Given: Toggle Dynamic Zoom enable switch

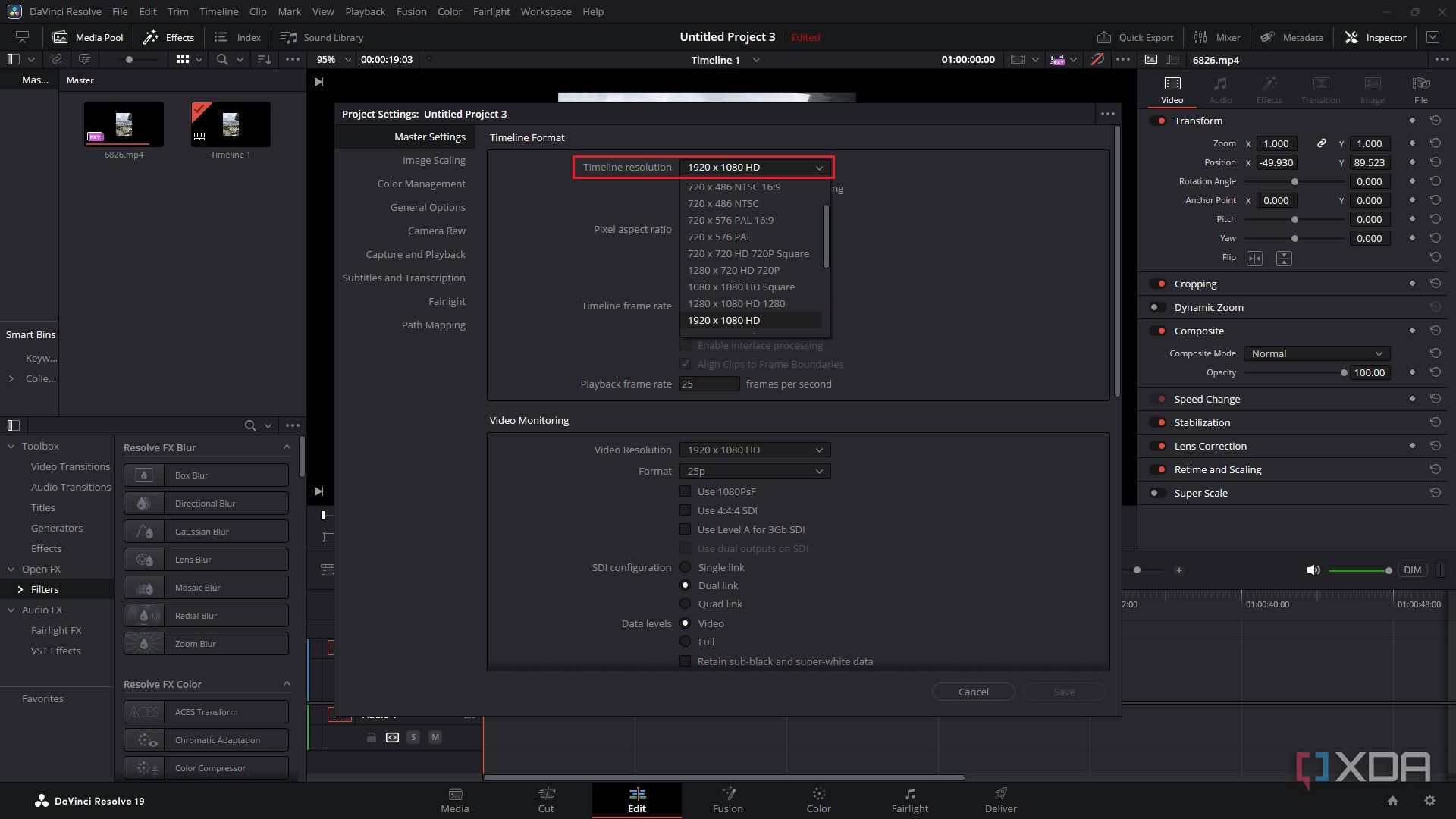Looking at the screenshot, I should click(x=1157, y=307).
